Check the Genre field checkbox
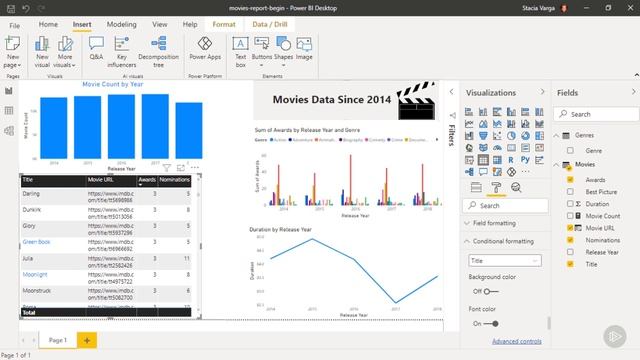The height and width of the screenshot is (360, 640). [x=570, y=151]
